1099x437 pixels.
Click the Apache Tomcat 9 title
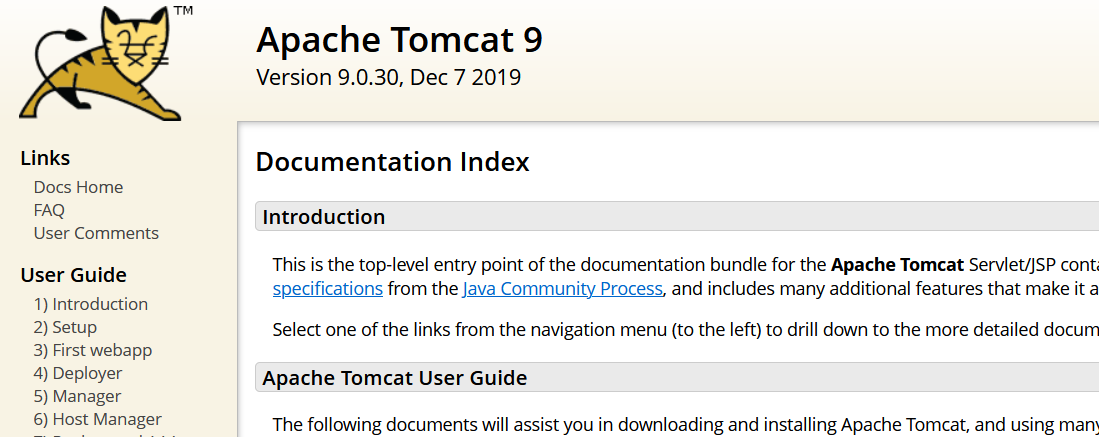(400, 40)
